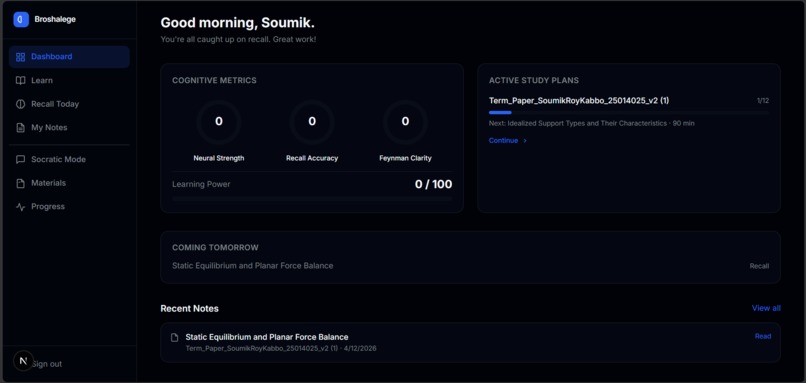
Task: Click the Broshalege brand name
Action: click(55, 20)
